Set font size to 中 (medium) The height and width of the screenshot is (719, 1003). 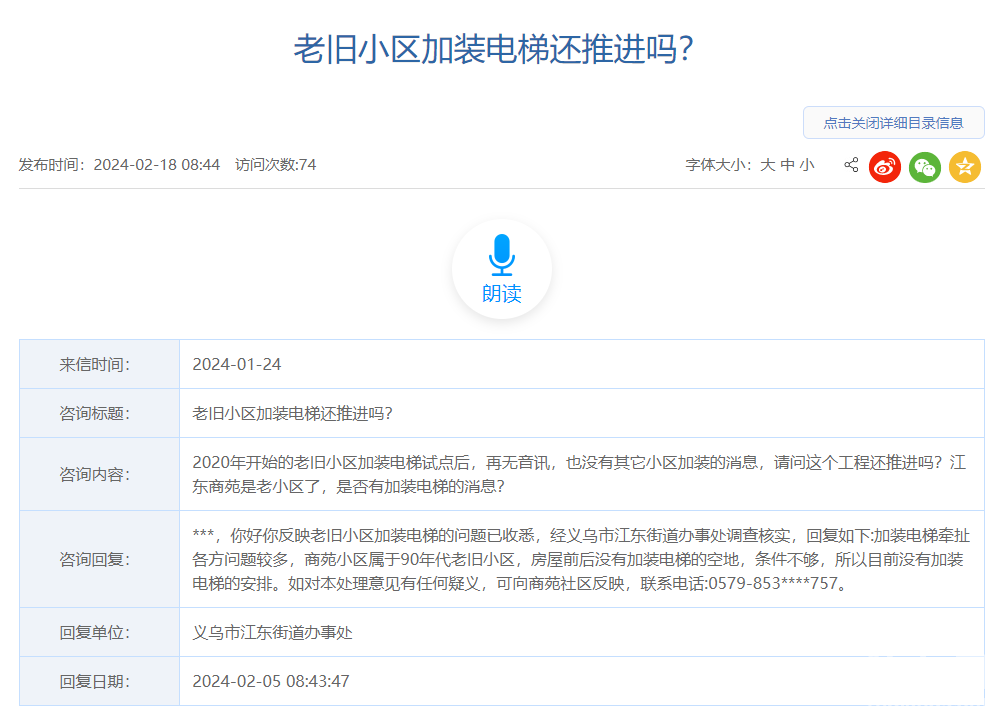(x=787, y=165)
